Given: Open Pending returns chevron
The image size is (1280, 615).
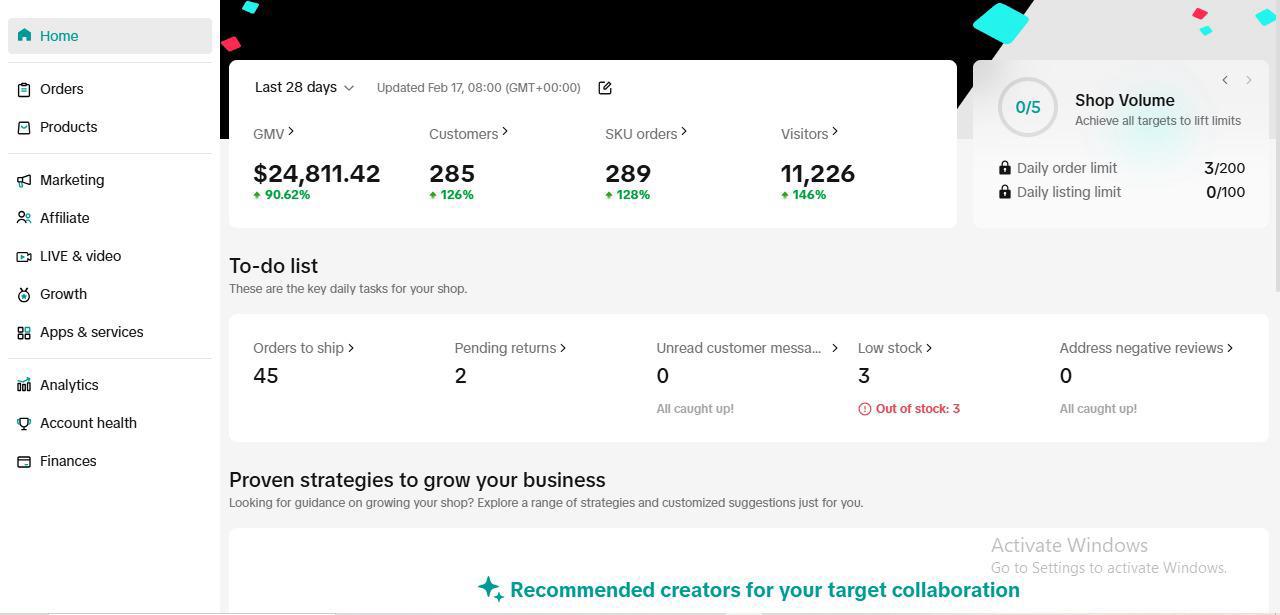Looking at the screenshot, I should click(x=563, y=348).
